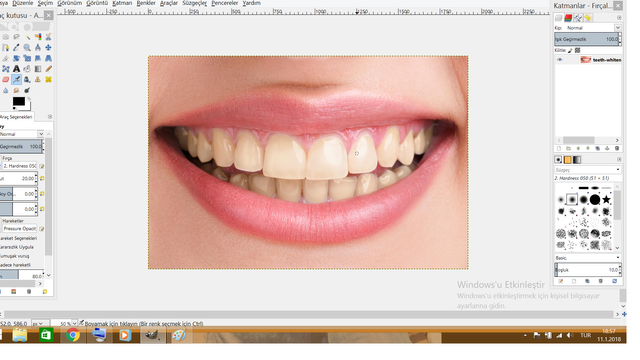Screen dimensions: 640x360
Task: Hide the teeth-whiten layer with eye icon
Action: click(x=560, y=60)
